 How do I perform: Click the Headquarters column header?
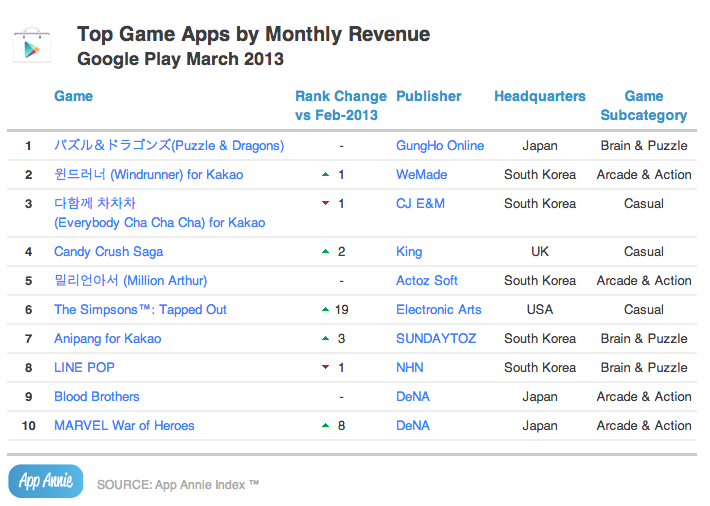point(540,96)
